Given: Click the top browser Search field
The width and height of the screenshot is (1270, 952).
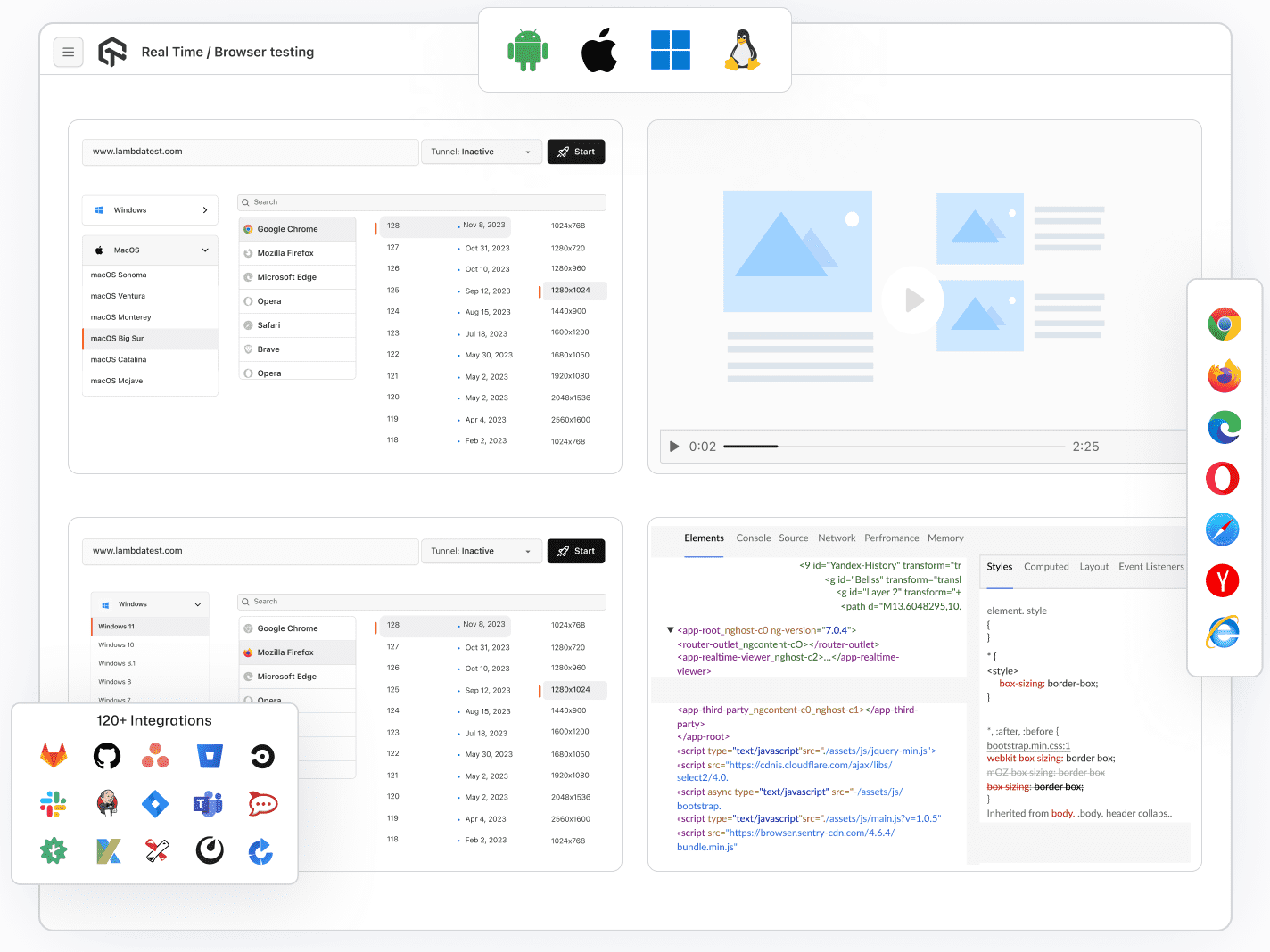Looking at the screenshot, I should tap(422, 202).
